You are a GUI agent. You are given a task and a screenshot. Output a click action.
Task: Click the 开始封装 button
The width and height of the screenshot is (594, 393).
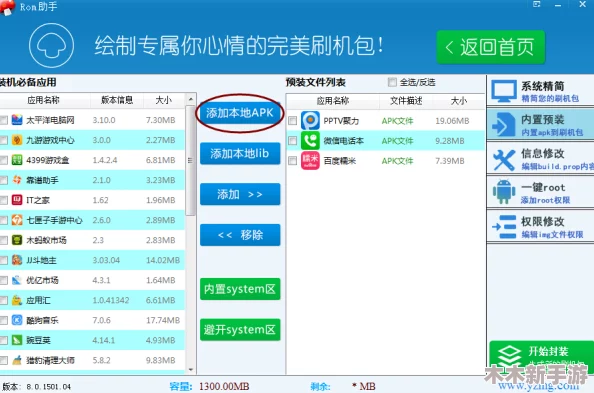pos(542,356)
